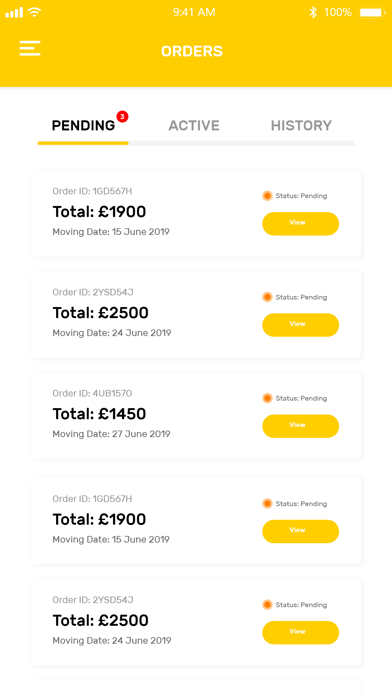
Task: Open order card with moving date 27 June
Action: coord(196,415)
